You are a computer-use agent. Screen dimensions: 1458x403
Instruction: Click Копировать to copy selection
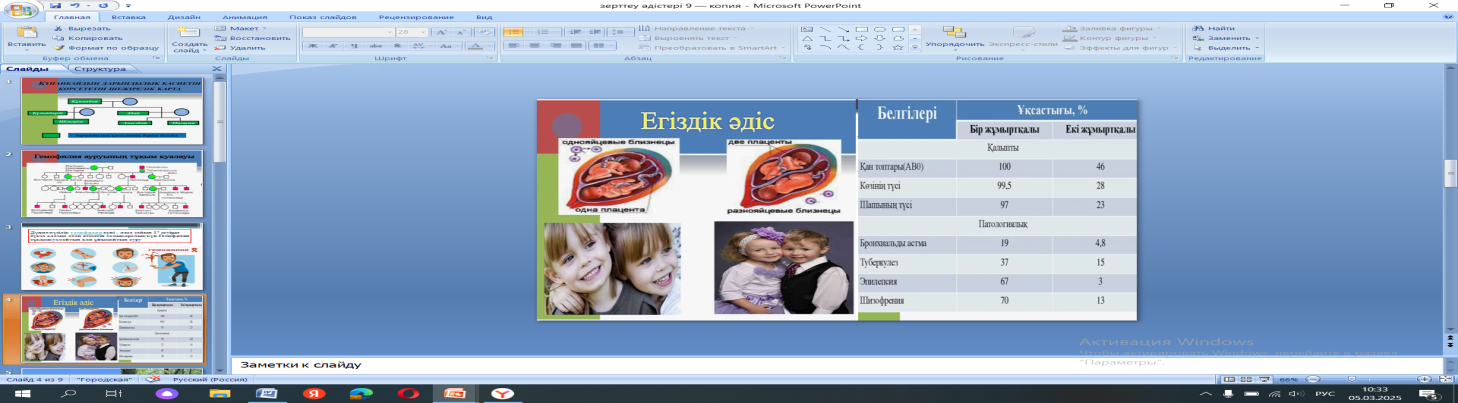click(86, 37)
